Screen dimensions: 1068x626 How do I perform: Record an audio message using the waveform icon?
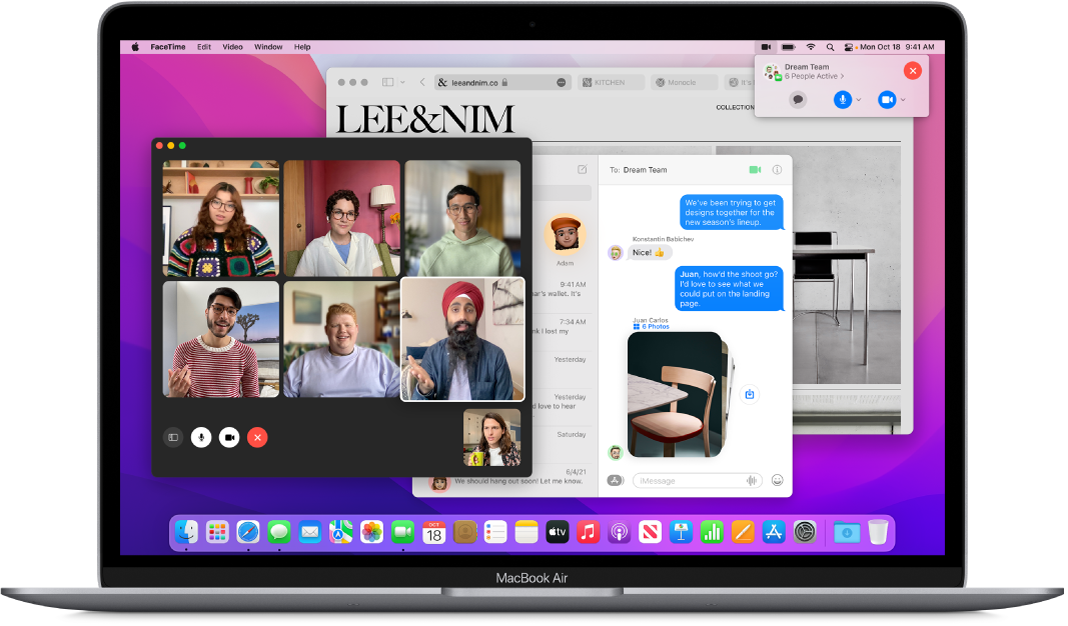pyautogui.click(x=750, y=480)
